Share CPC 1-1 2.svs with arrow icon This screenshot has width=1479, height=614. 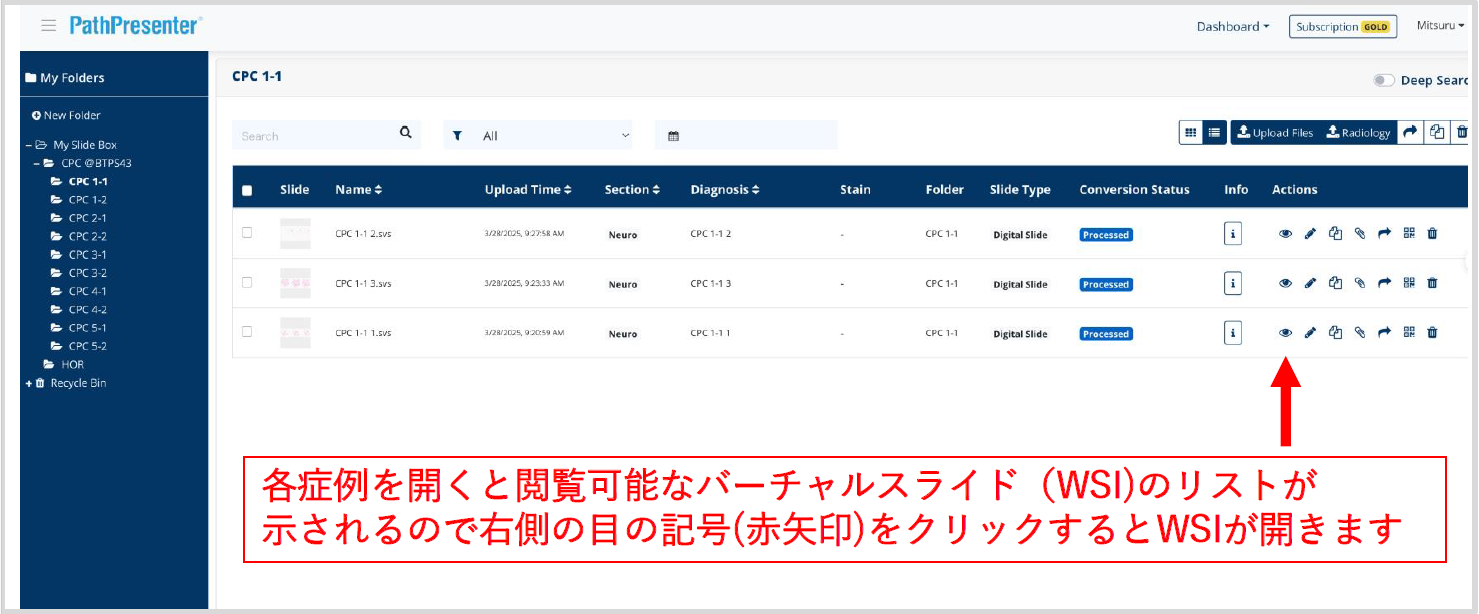click(1385, 234)
